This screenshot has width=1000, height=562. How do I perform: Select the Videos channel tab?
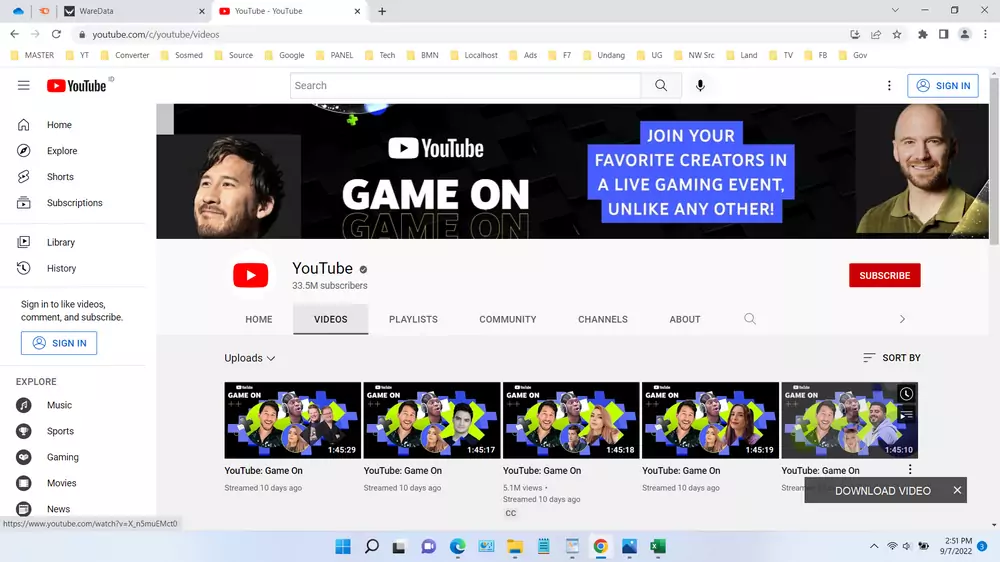coord(330,319)
